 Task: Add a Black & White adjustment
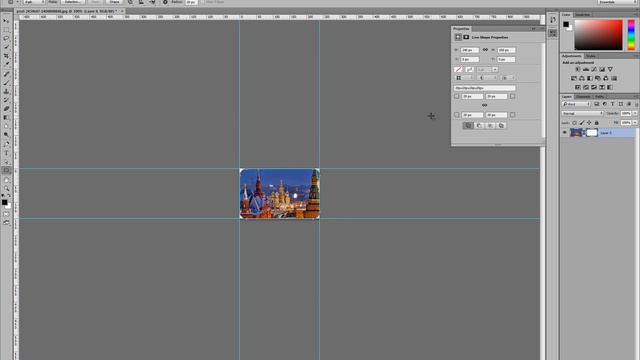point(590,78)
